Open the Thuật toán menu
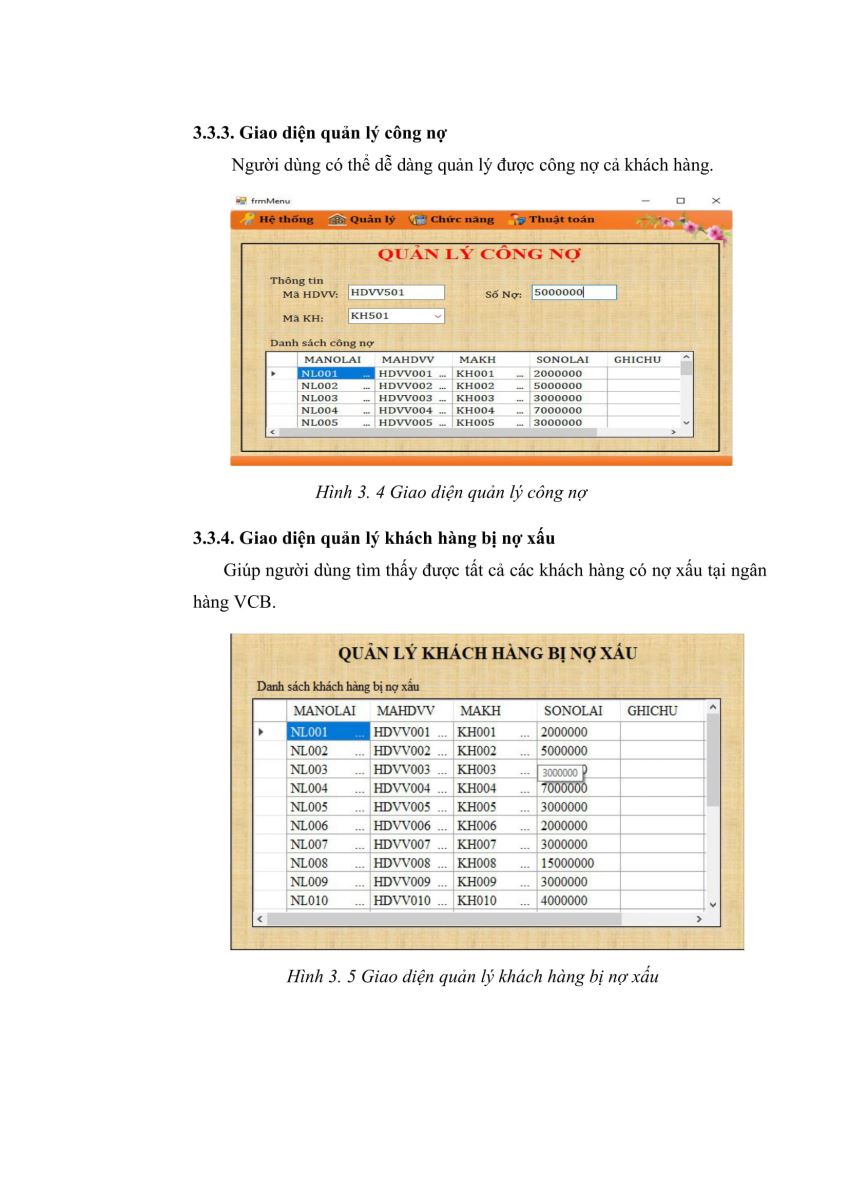The width and height of the screenshot is (849, 1200). pos(552,220)
